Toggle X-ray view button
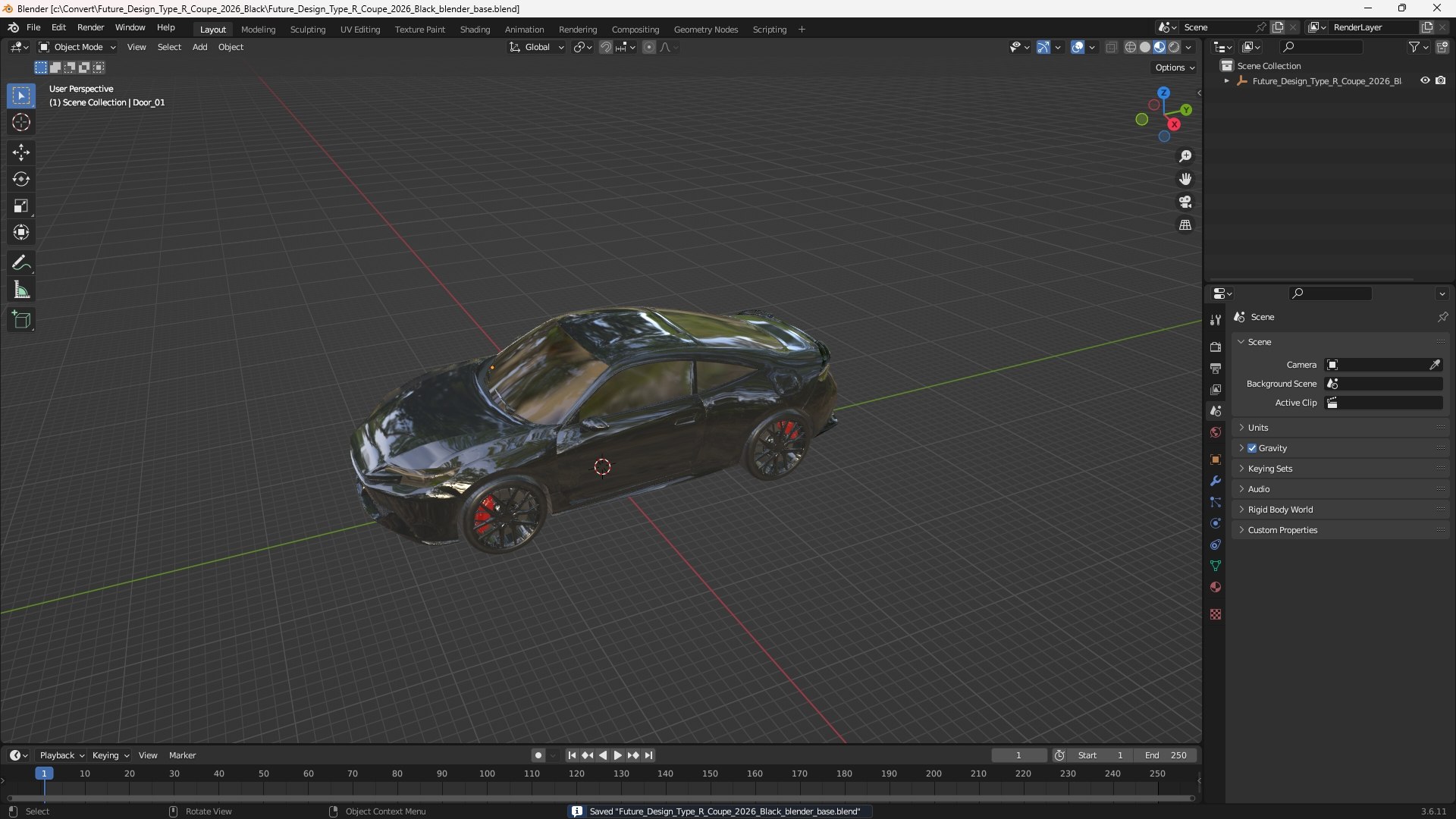The height and width of the screenshot is (819, 1456). point(1111,47)
